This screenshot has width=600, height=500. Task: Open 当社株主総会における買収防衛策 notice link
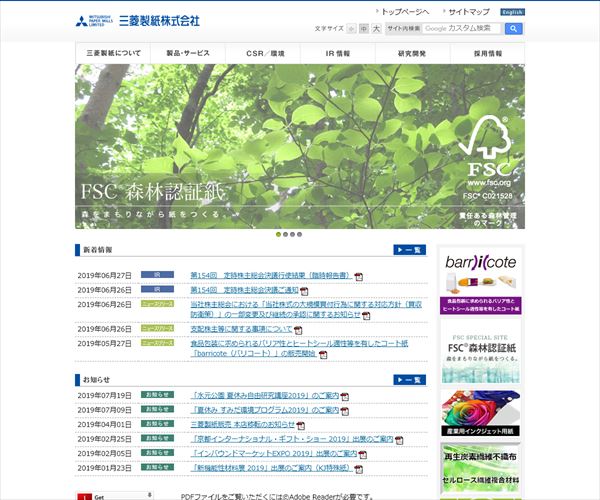(x=306, y=309)
